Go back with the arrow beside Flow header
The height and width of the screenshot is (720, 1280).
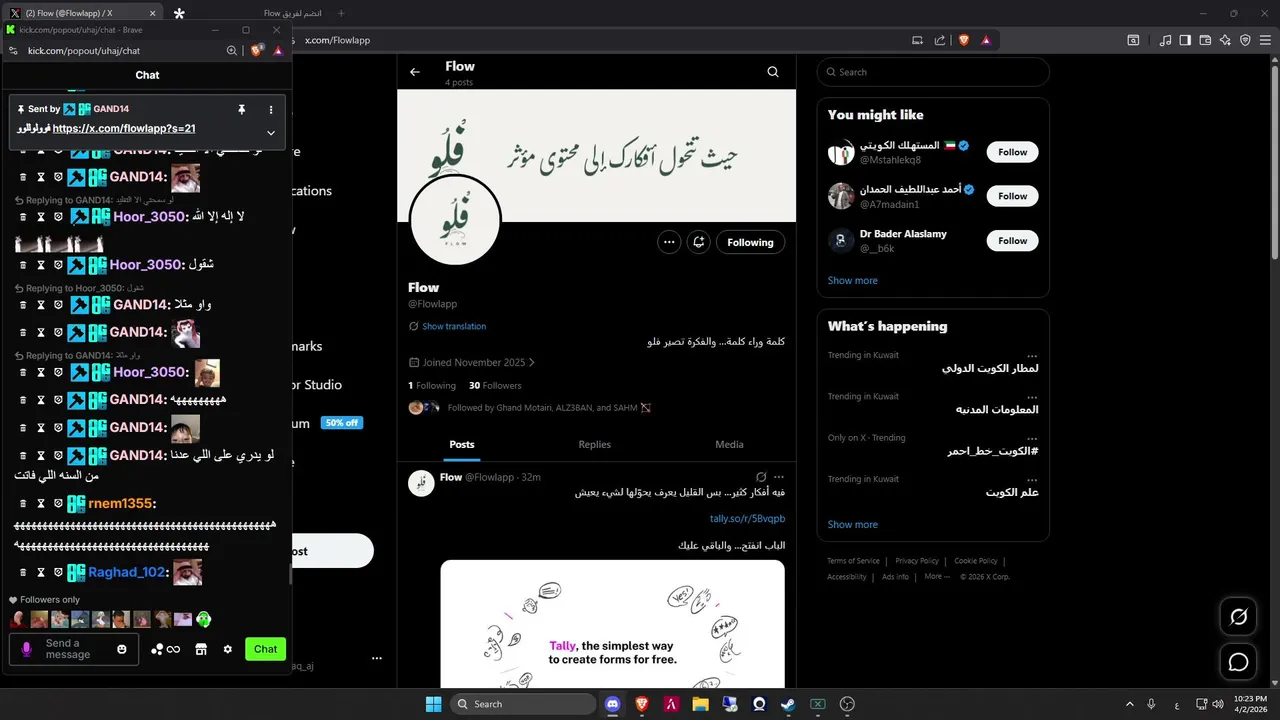click(415, 72)
